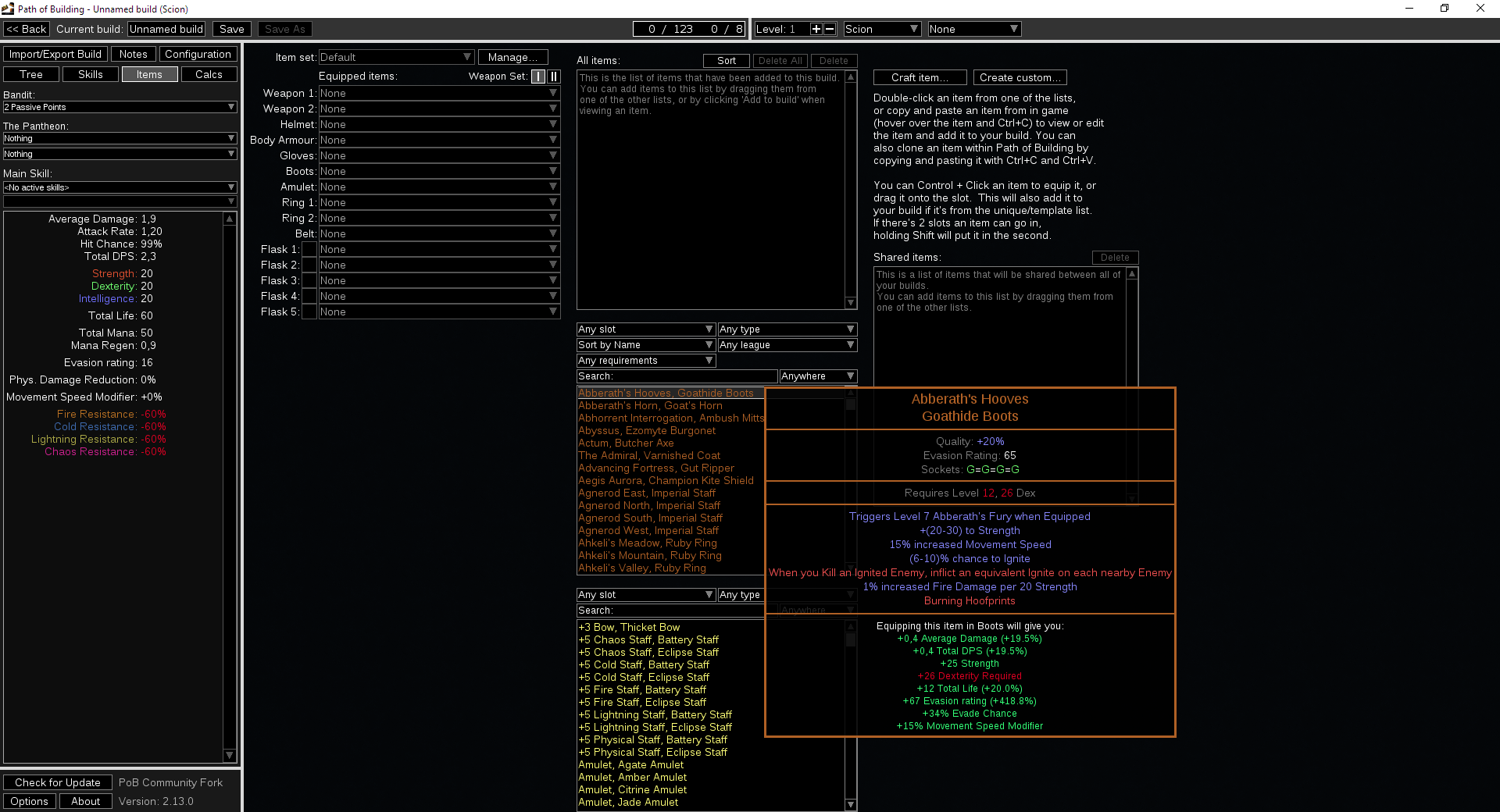Switch to the Skills tab

91,74
